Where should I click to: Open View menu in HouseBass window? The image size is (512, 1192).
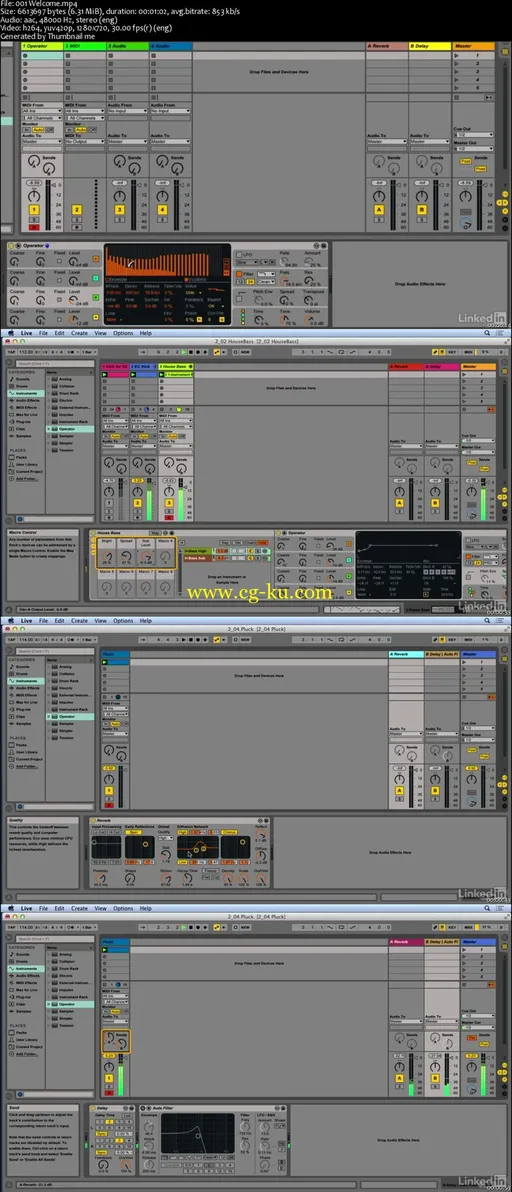[101, 333]
